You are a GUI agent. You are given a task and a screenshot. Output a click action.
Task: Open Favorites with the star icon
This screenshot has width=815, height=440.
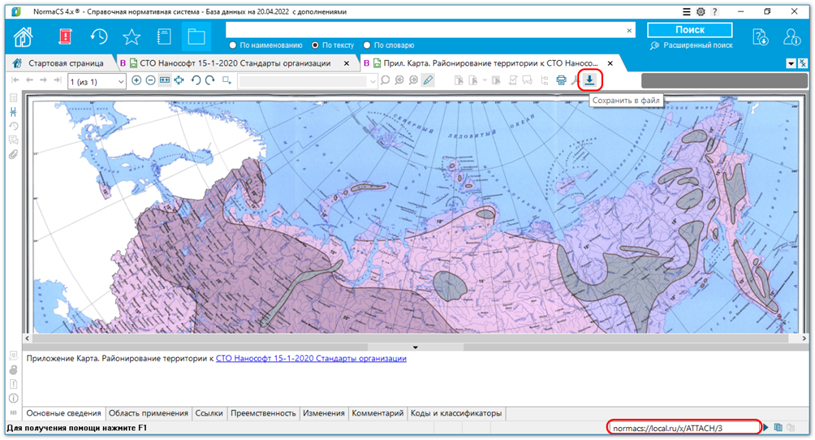pos(131,36)
